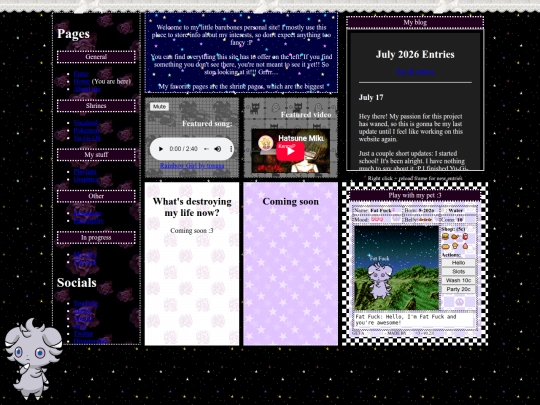Play the featured song audio
The image size is (540, 405).
pos(160,149)
